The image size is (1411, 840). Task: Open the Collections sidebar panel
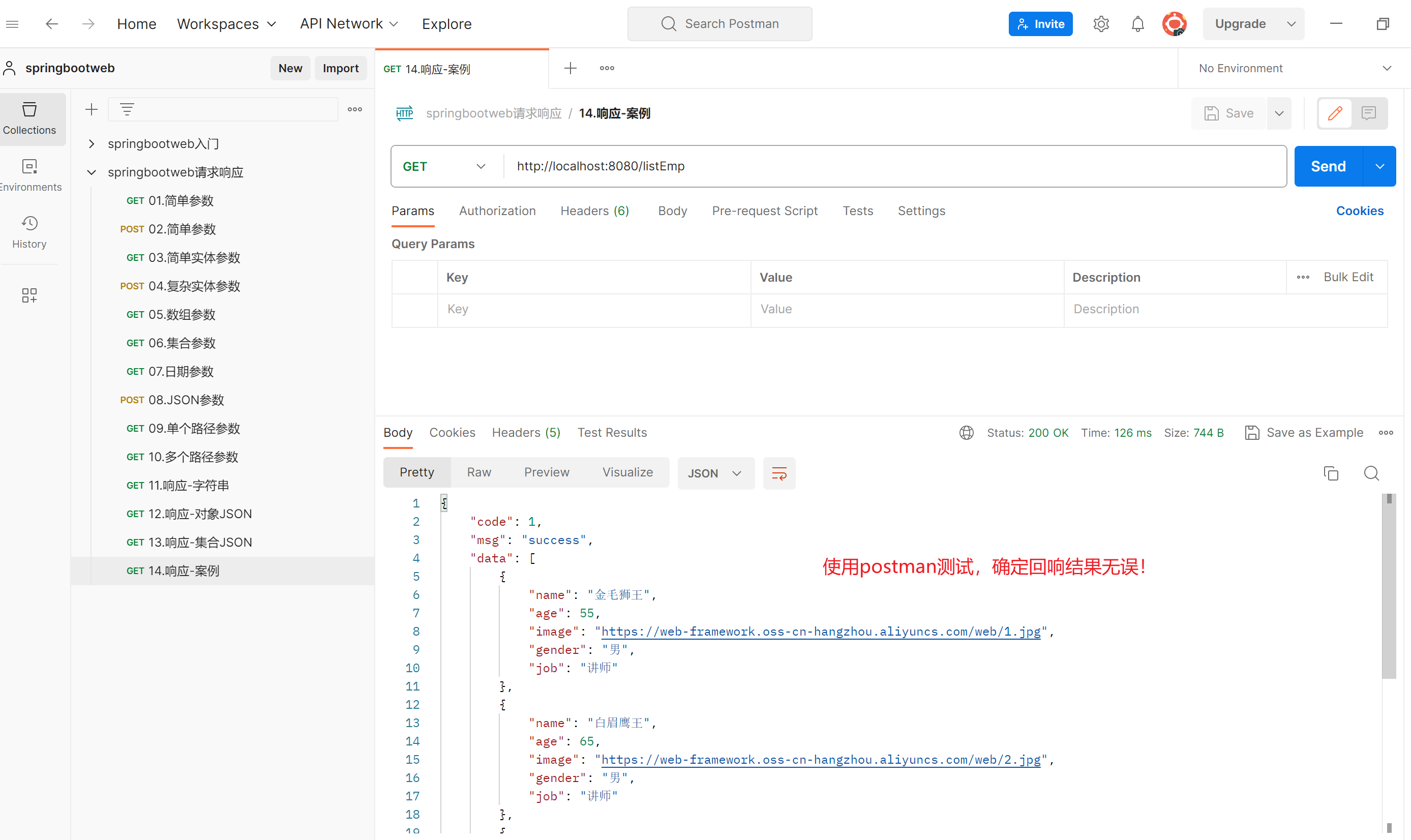point(29,119)
